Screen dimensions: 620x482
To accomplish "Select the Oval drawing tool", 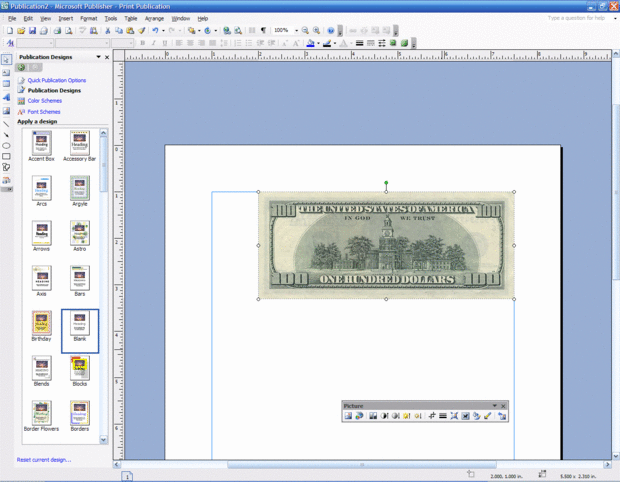I will click(x=6, y=146).
